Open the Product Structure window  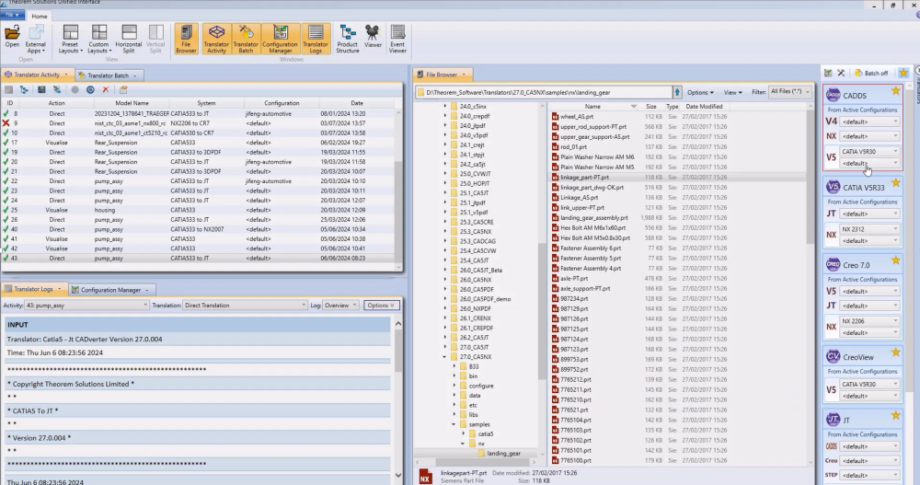tap(347, 39)
